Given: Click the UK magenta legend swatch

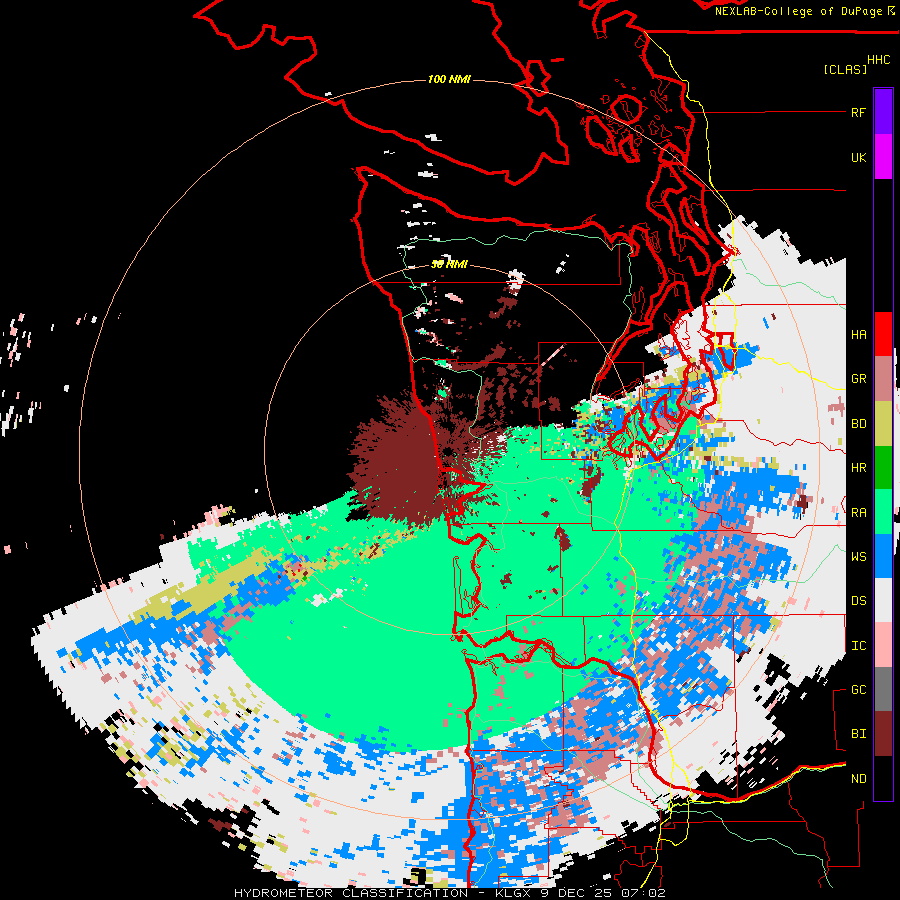Looking at the screenshot, I should (883, 157).
